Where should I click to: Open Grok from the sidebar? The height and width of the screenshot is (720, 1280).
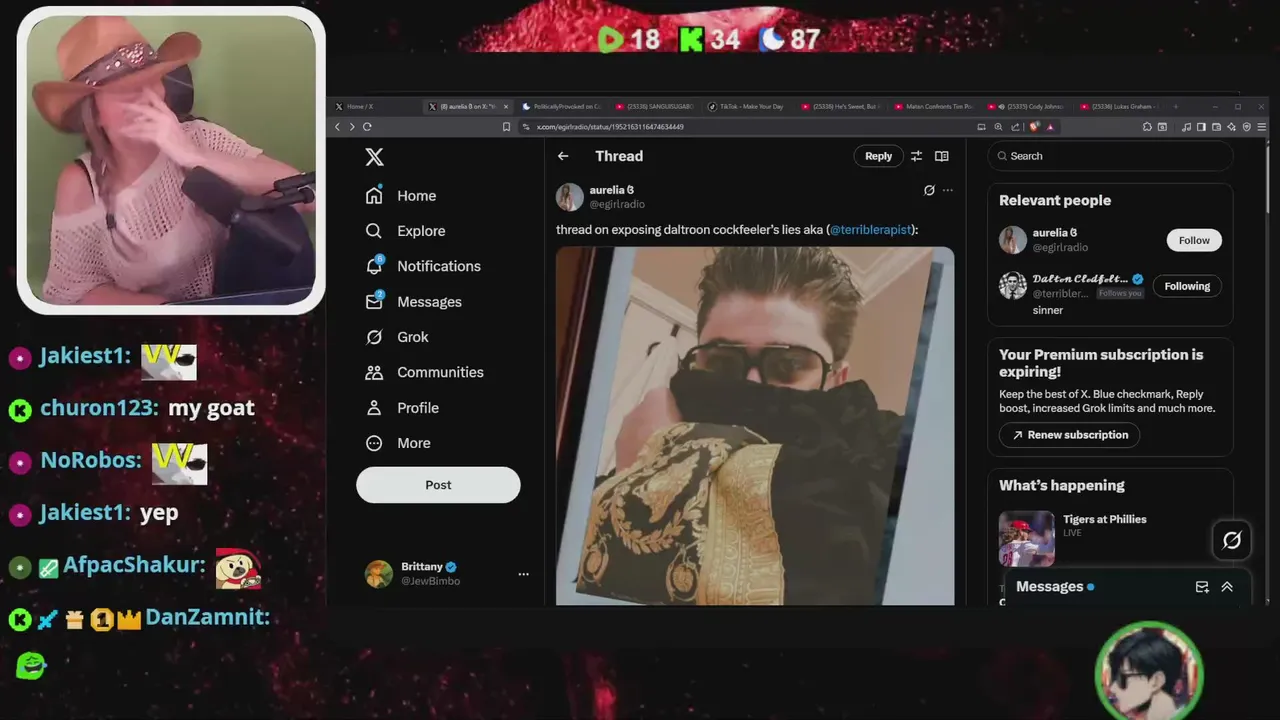click(397, 337)
